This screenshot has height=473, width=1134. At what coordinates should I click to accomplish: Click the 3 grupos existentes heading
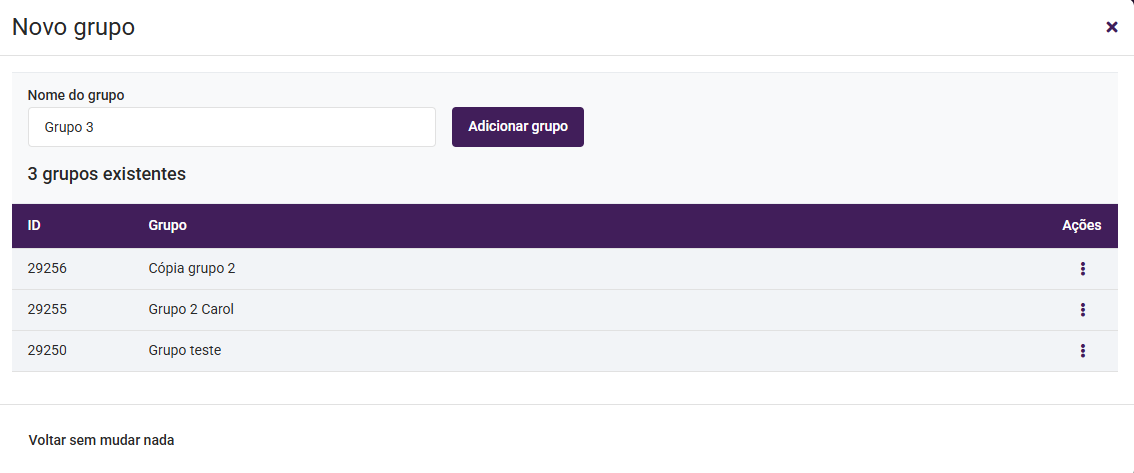pyautogui.click(x=107, y=174)
